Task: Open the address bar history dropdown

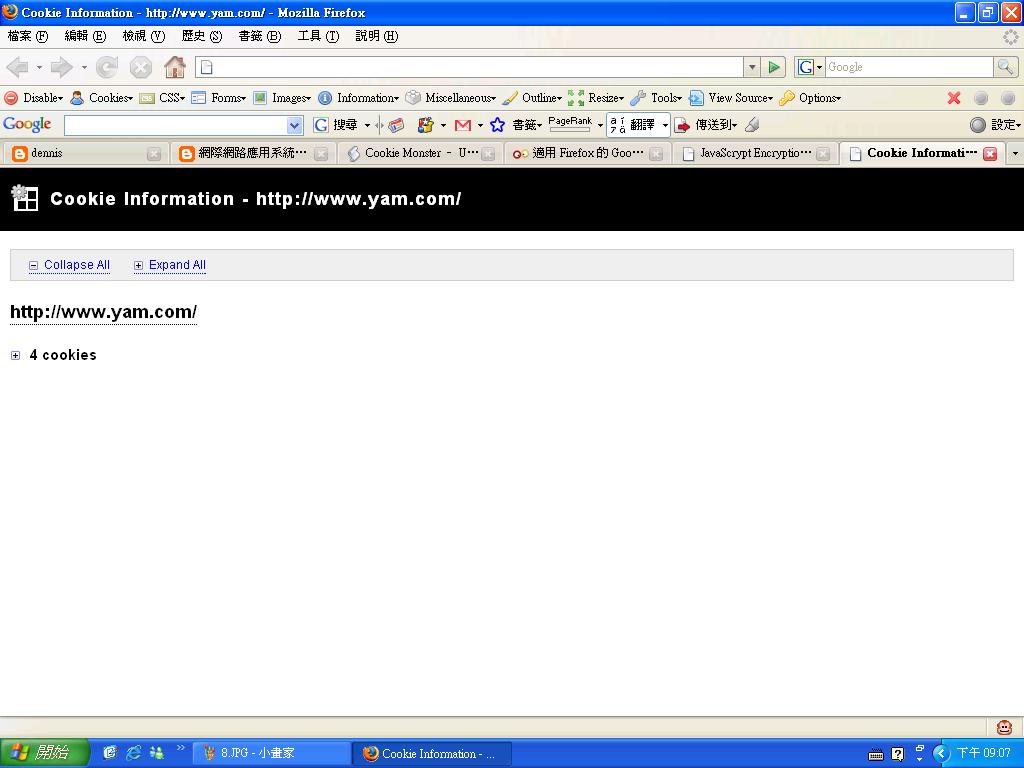Action: [752, 67]
